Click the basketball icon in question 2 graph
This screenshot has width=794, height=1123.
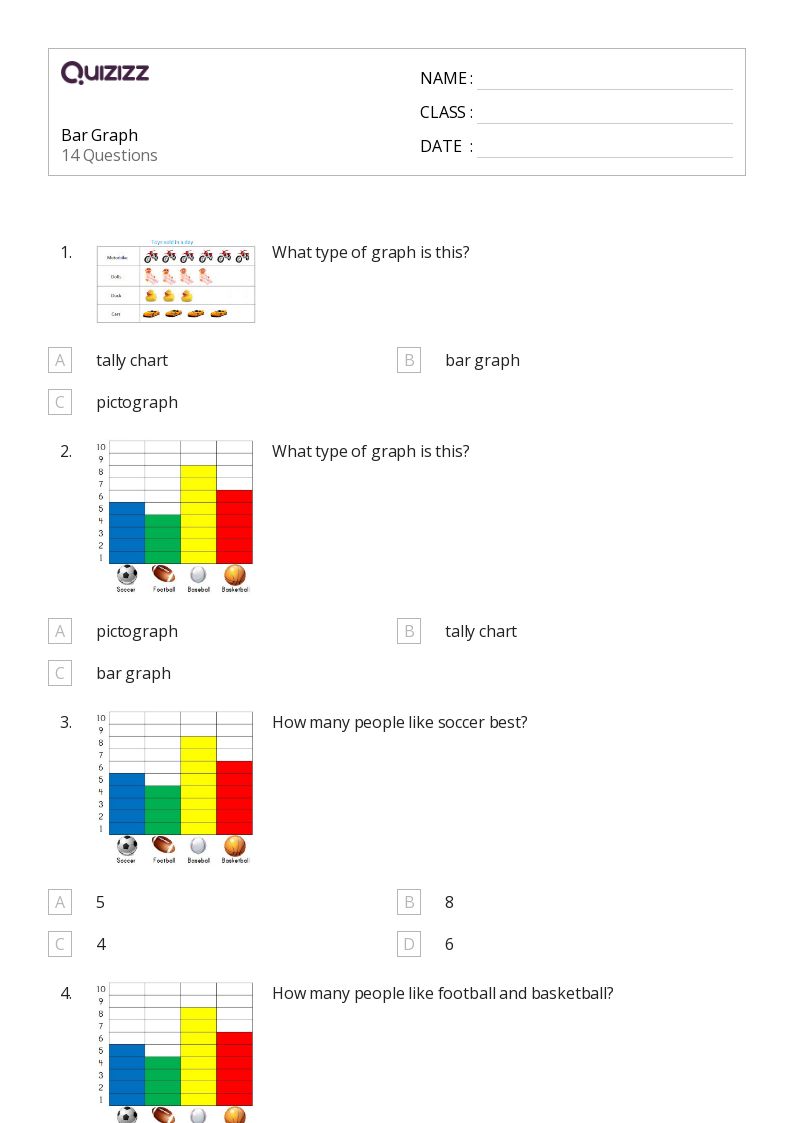234,575
